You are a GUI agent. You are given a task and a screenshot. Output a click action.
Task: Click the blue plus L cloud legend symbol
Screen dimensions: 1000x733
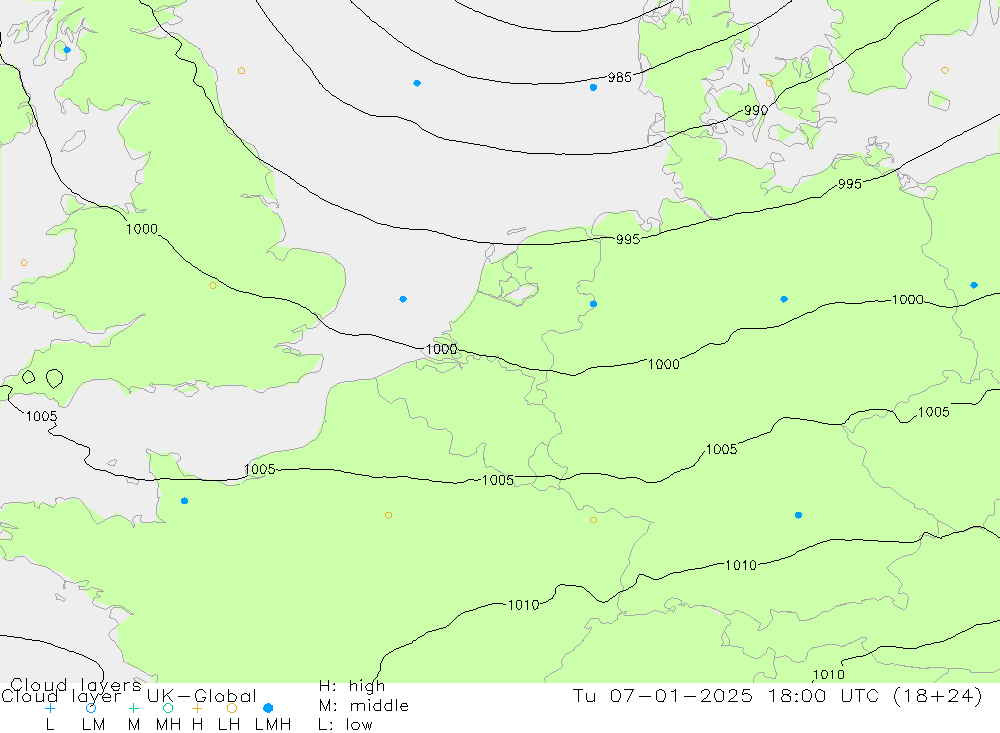tap(50, 708)
